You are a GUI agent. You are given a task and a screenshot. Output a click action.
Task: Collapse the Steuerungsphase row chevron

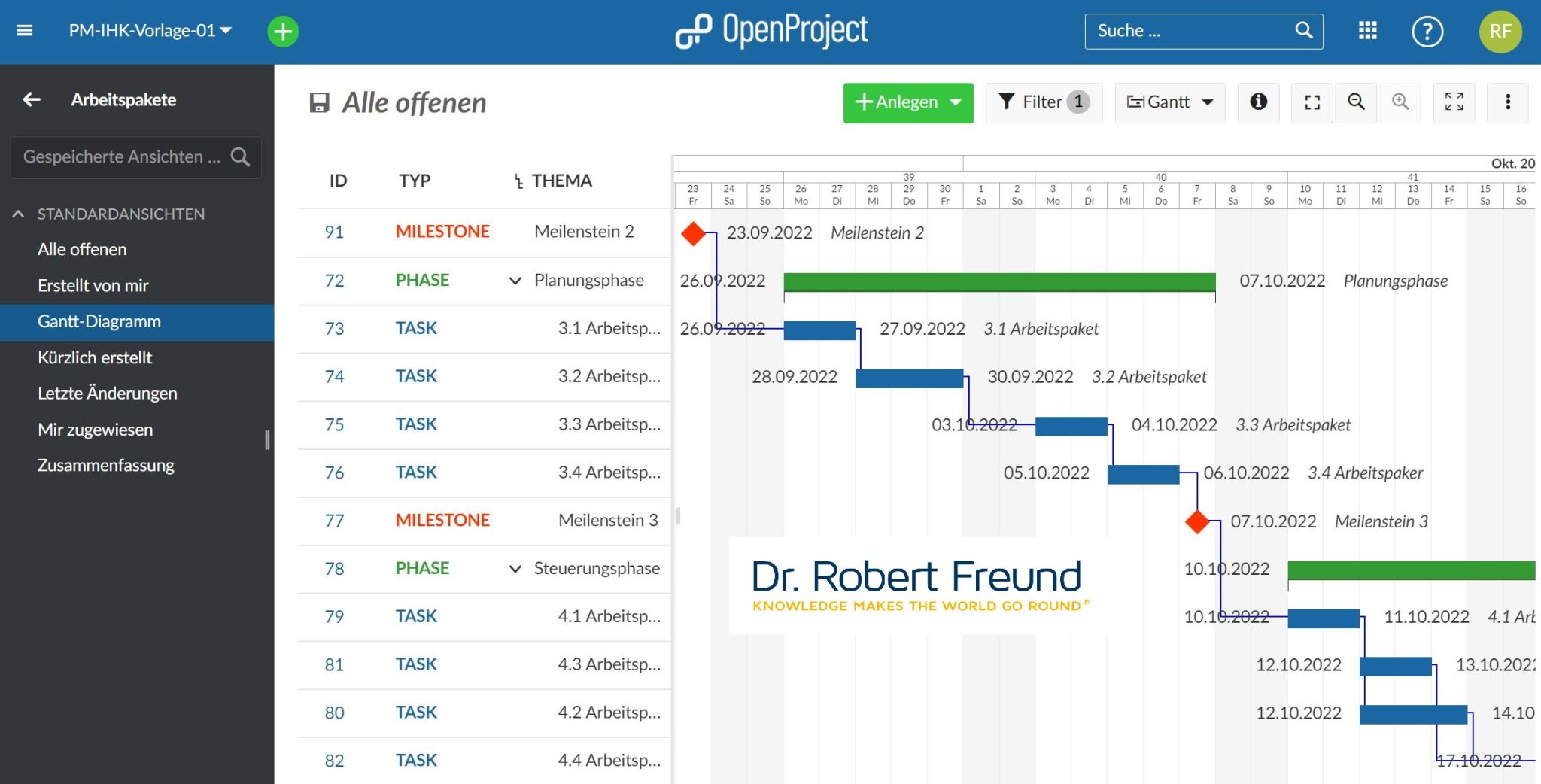515,569
